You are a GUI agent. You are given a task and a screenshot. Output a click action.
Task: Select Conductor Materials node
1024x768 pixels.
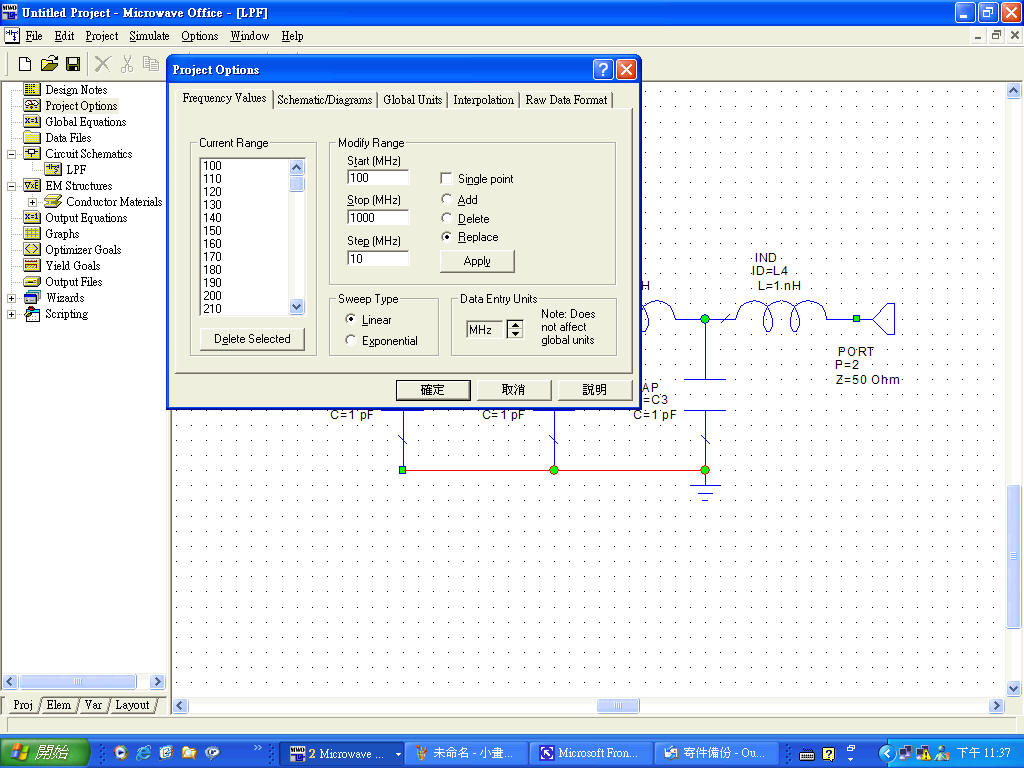114,202
